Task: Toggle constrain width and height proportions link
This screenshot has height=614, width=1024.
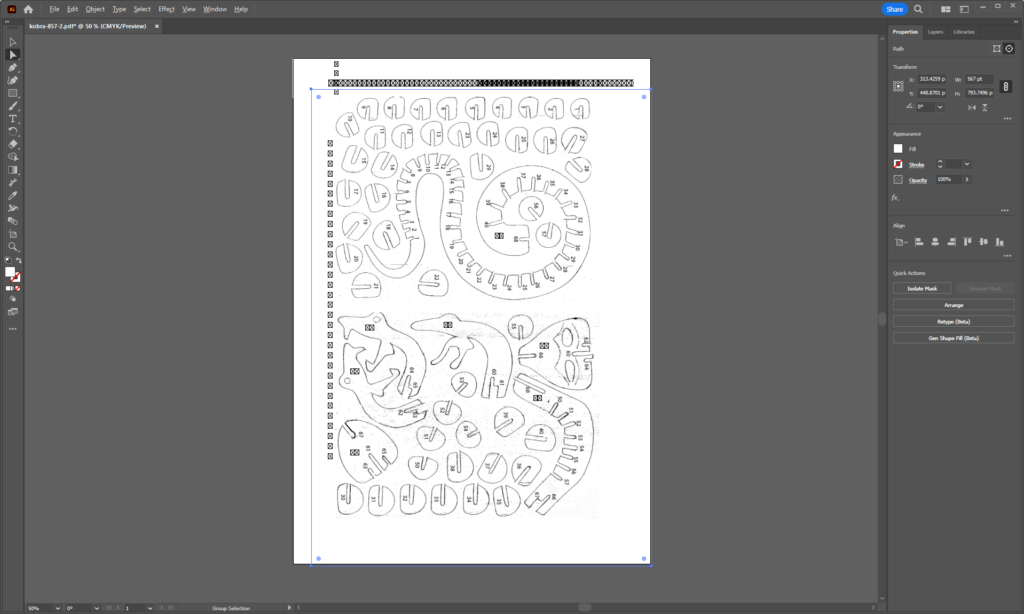Action: pos(1006,87)
